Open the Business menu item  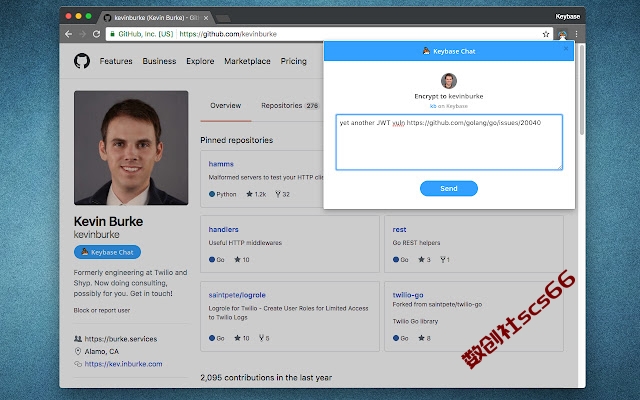pyautogui.click(x=159, y=61)
